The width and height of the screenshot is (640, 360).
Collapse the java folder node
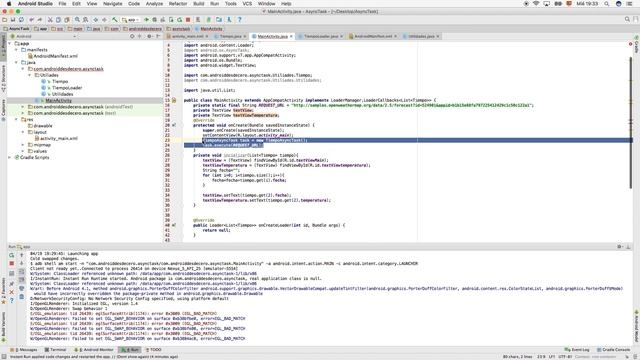(16, 62)
